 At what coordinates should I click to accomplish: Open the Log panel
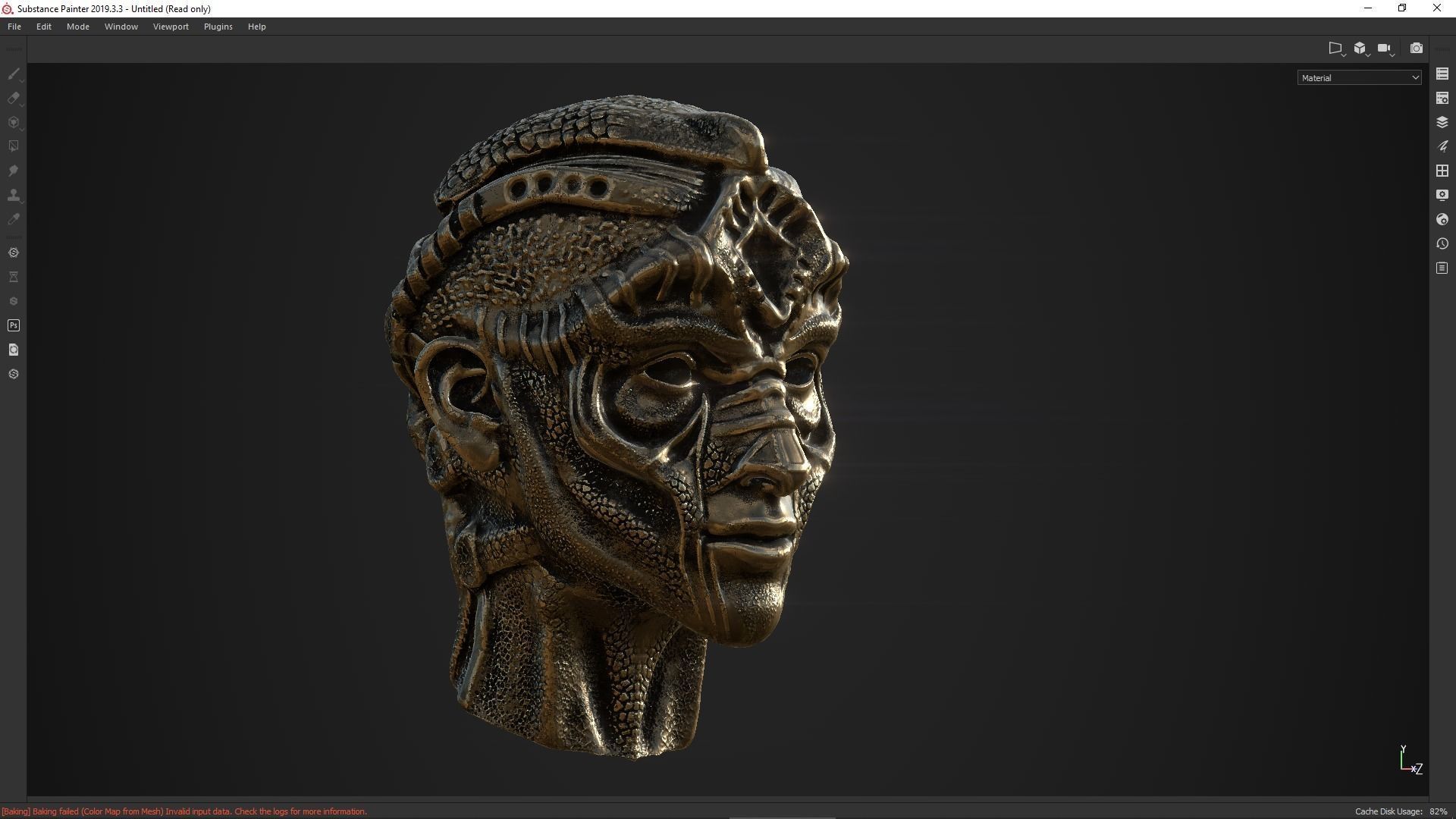coord(1442,268)
